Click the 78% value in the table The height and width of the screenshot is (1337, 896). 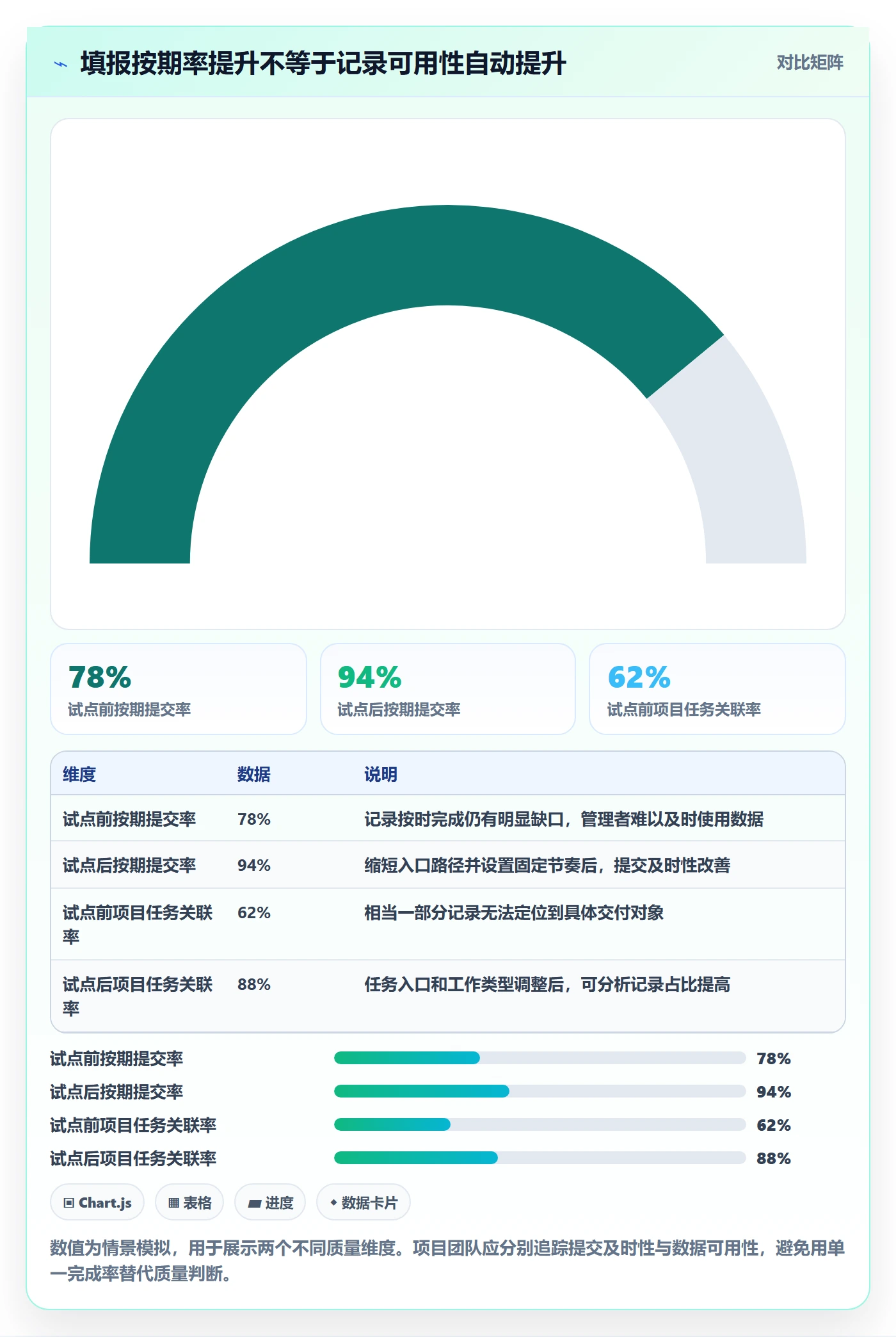[254, 819]
